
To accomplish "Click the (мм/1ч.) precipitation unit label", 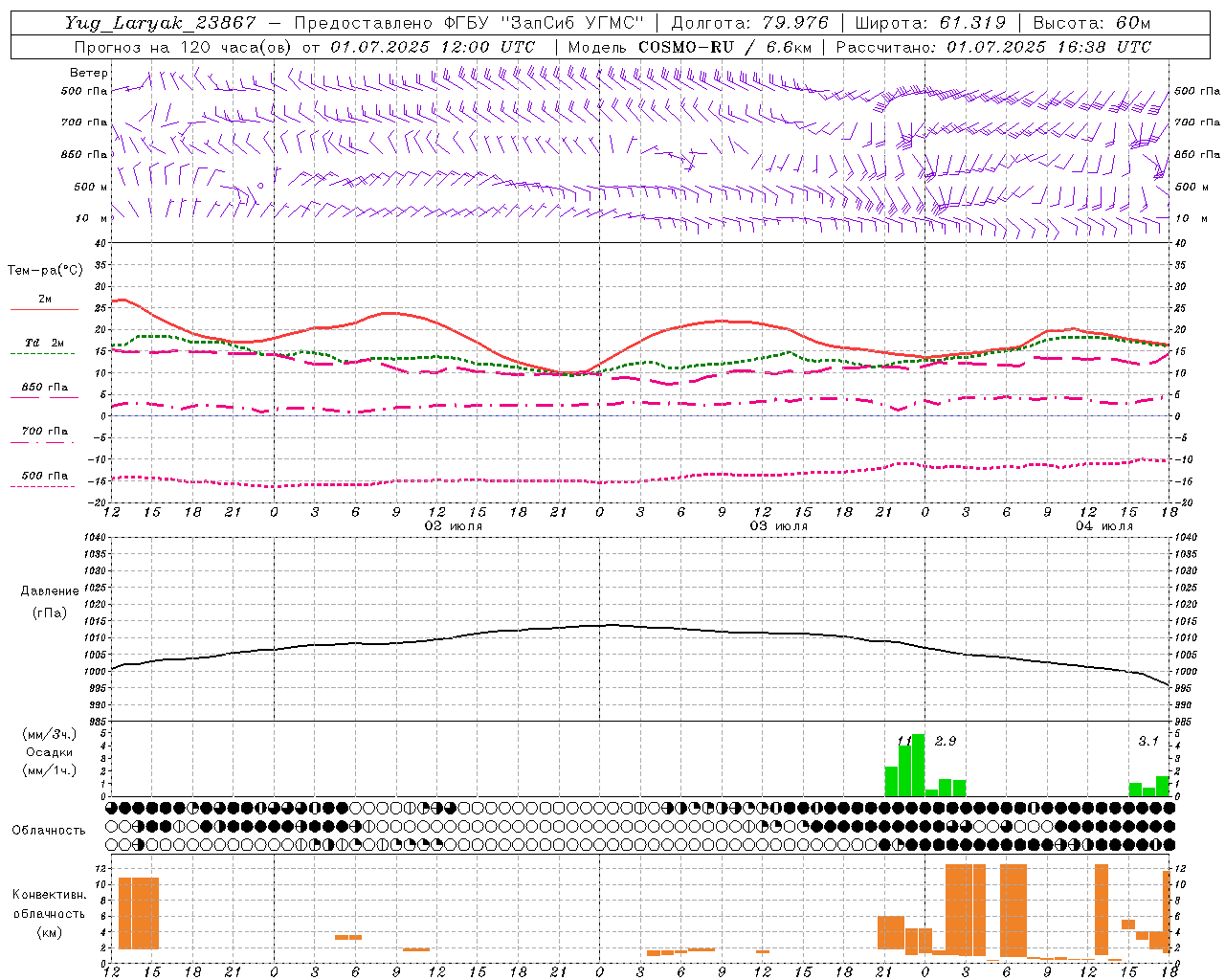I will (49, 770).
